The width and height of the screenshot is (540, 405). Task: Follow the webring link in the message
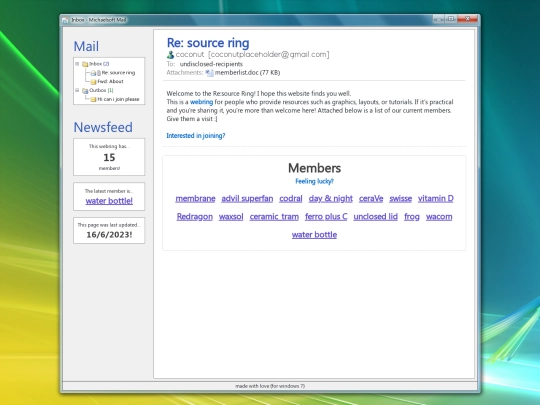pyautogui.click(x=201, y=102)
